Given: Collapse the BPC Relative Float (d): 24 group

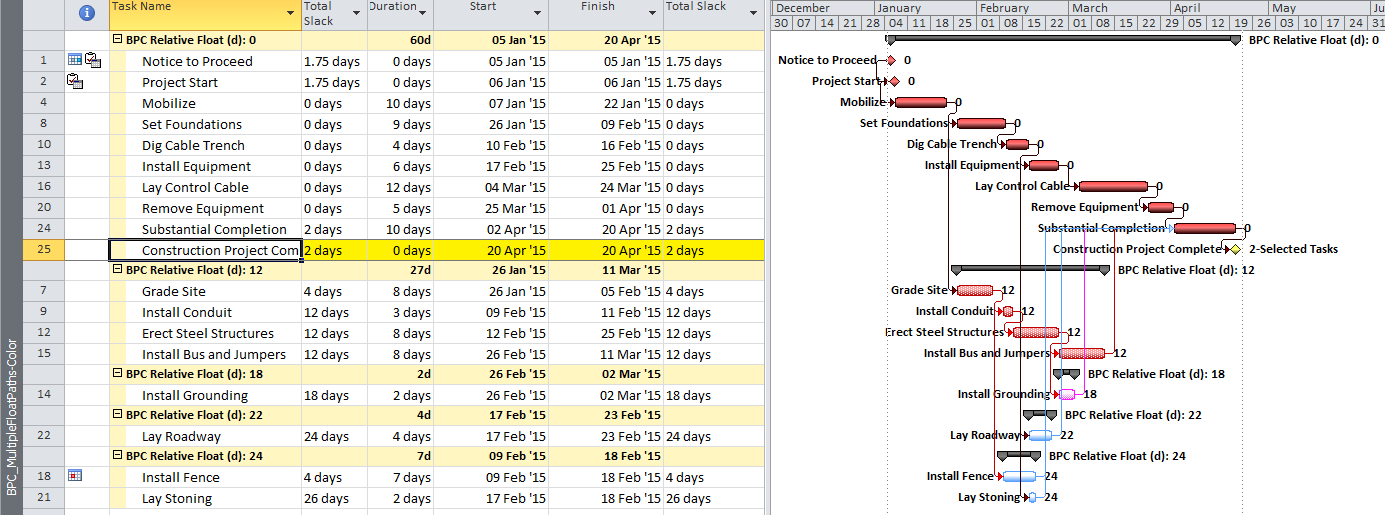Looking at the screenshot, I should coord(118,456).
